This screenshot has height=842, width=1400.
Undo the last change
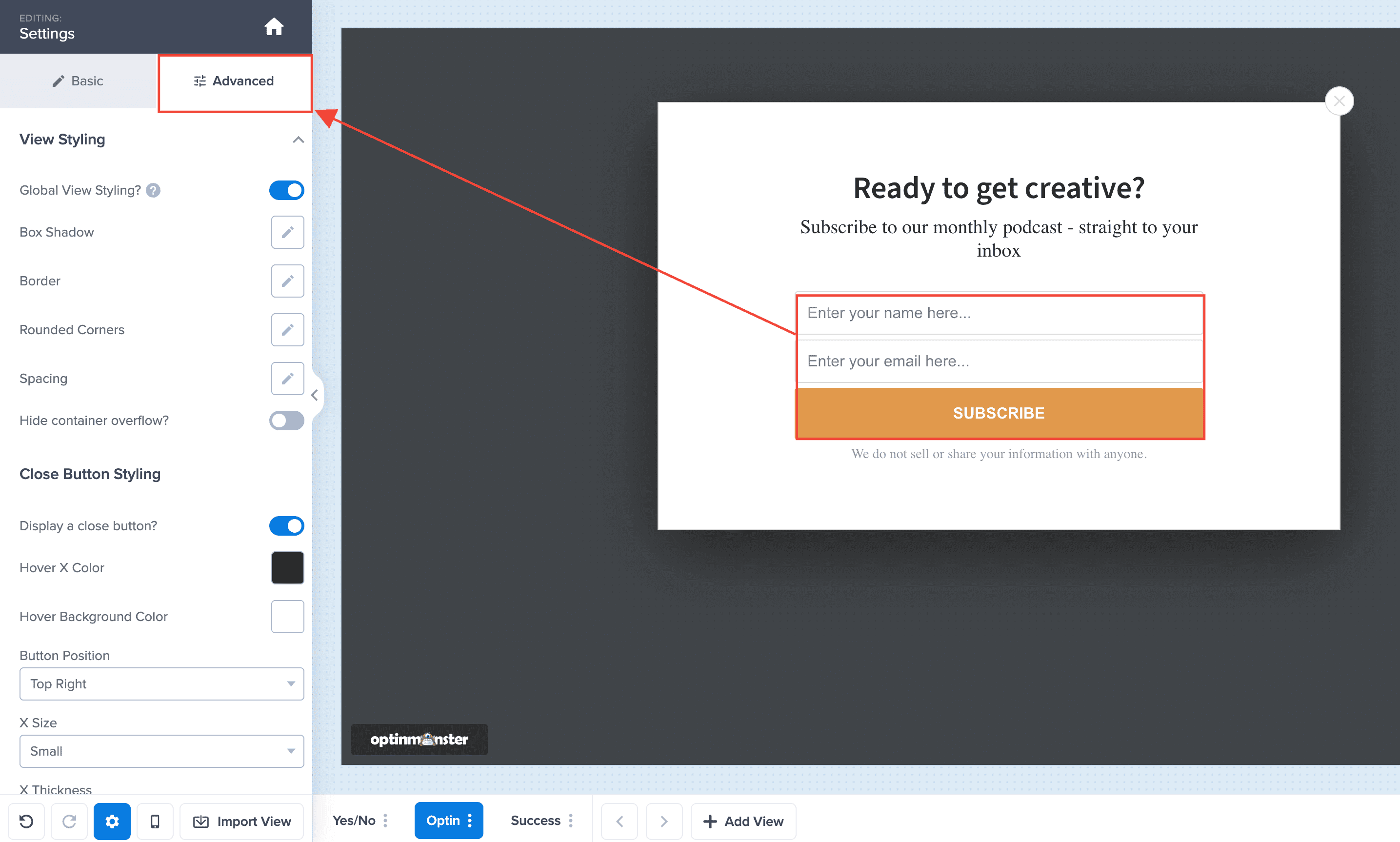(25, 821)
